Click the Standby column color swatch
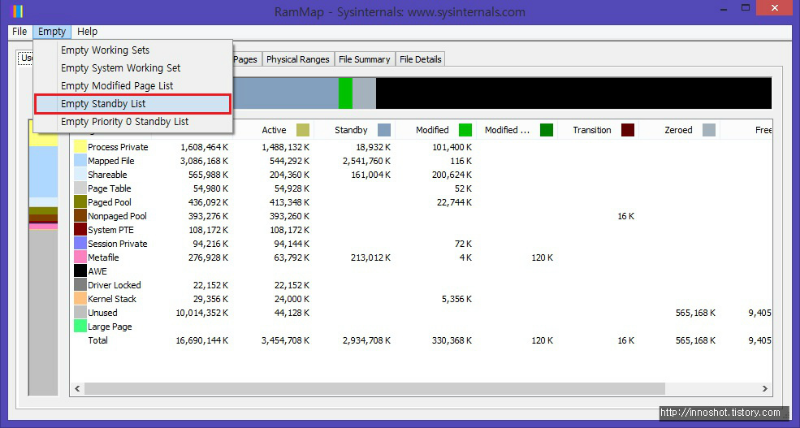The image size is (800, 428). coord(384,130)
